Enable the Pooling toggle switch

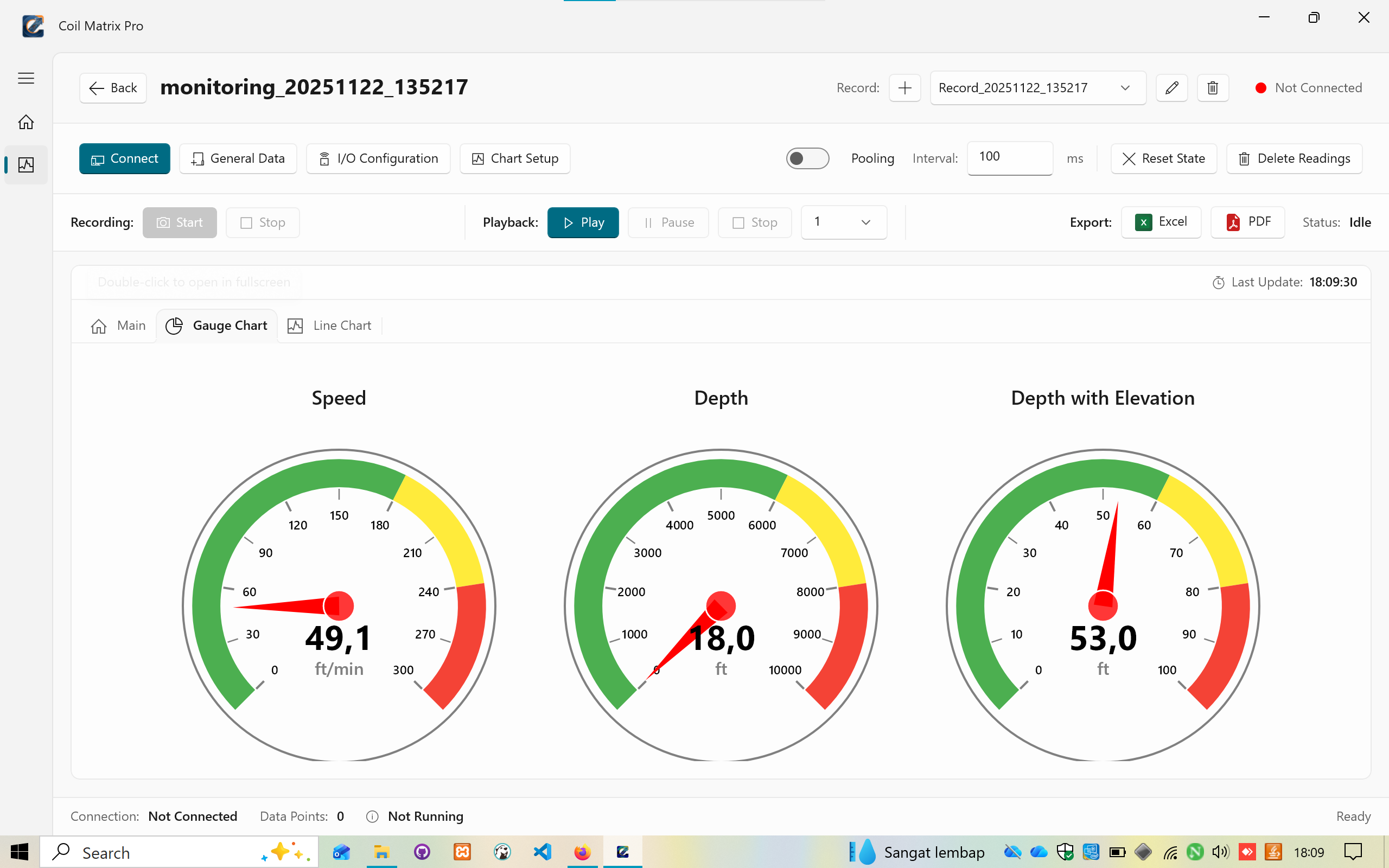tap(807, 158)
